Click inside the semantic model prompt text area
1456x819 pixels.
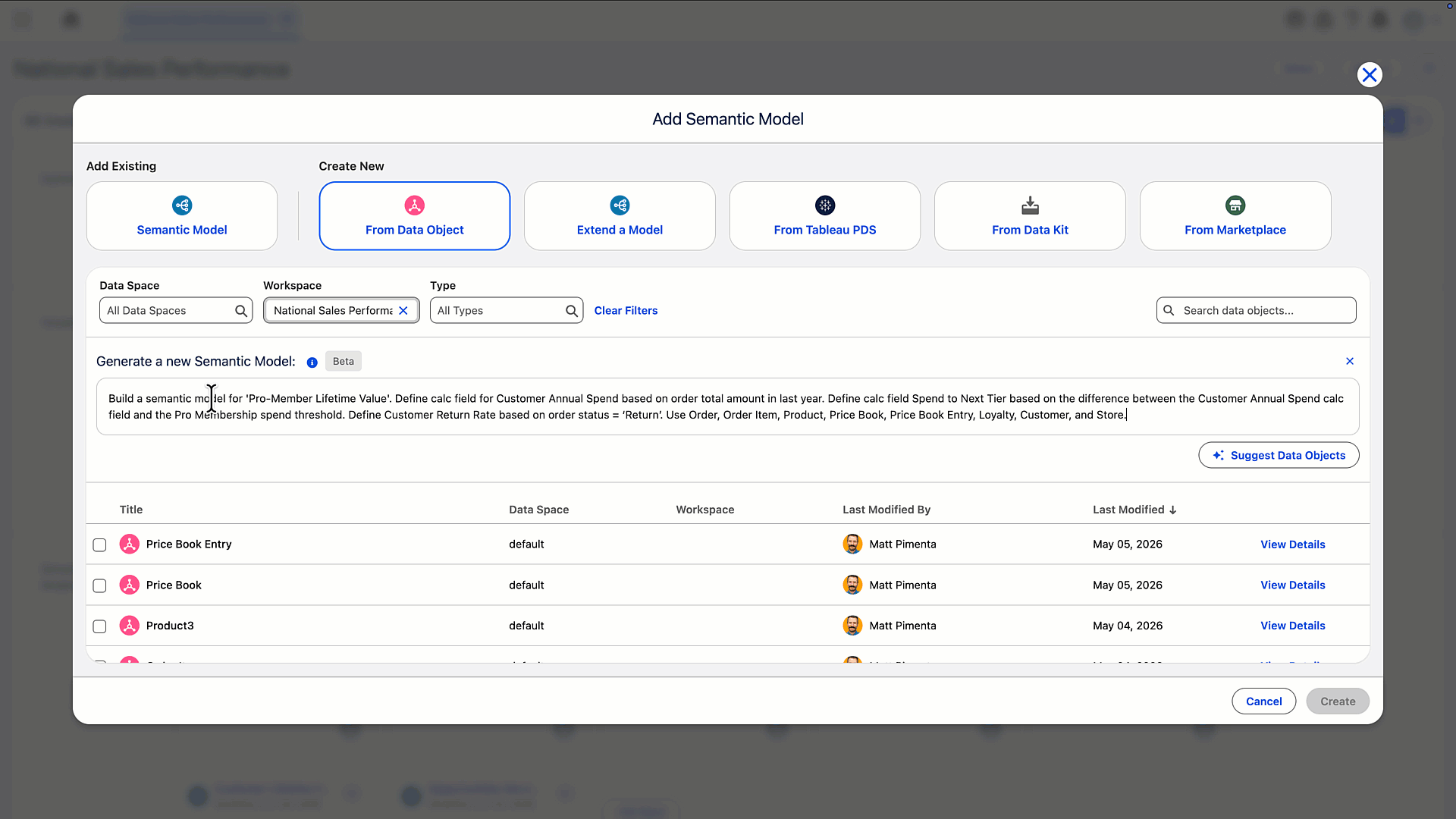point(728,406)
